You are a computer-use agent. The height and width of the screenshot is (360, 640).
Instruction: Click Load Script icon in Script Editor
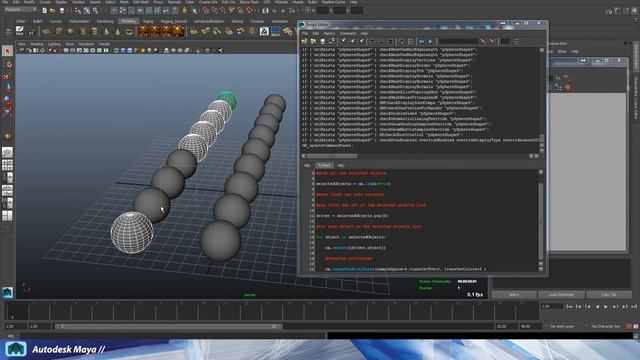coord(304,41)
